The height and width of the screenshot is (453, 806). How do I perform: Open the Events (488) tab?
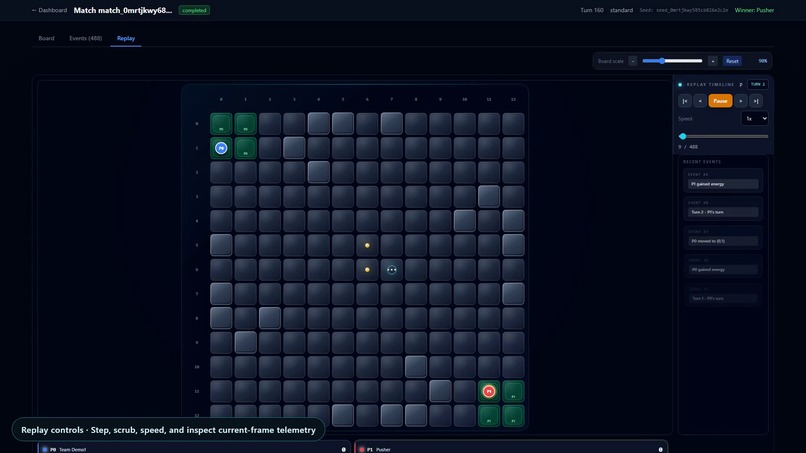point(85,38)
